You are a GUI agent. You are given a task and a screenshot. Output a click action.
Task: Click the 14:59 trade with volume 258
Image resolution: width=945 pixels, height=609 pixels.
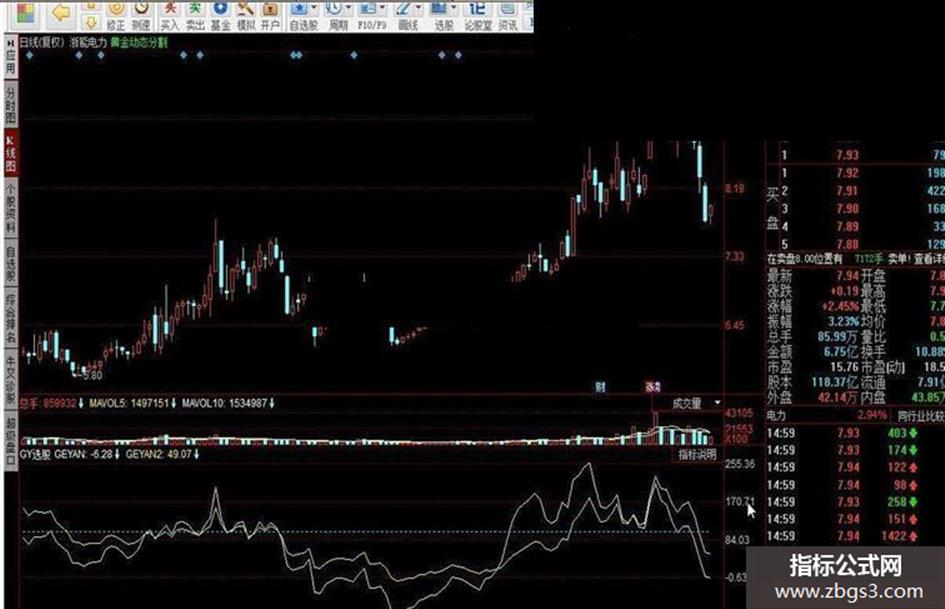point(844,502)
